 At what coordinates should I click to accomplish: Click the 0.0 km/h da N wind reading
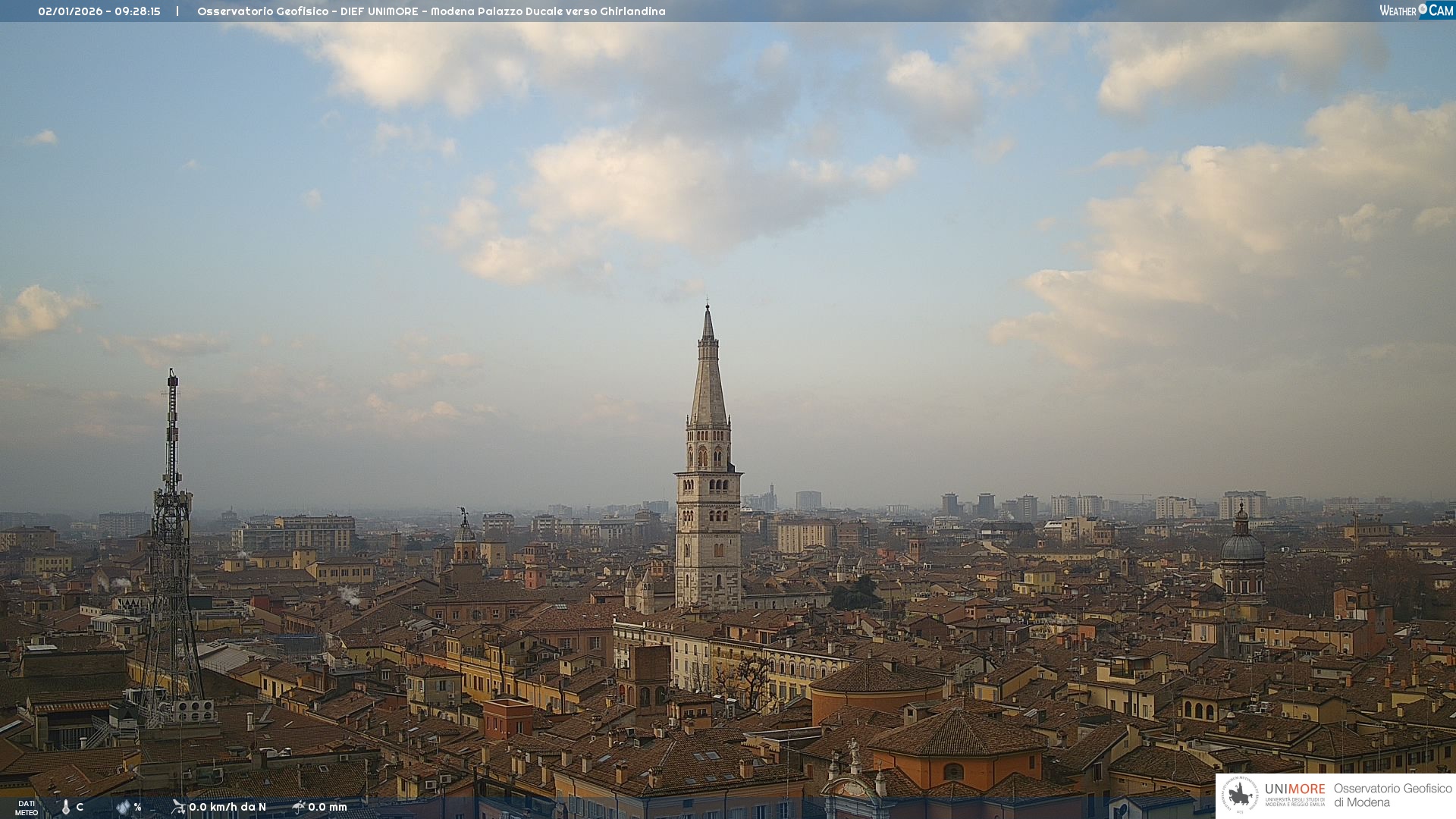click(x=227, y=807)
